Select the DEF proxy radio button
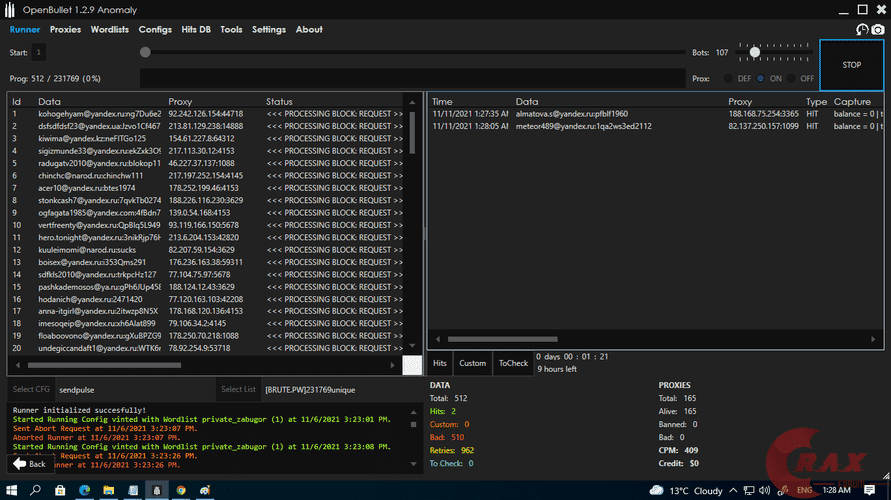This screenshot has height=500, width=891. coord(731,78)
